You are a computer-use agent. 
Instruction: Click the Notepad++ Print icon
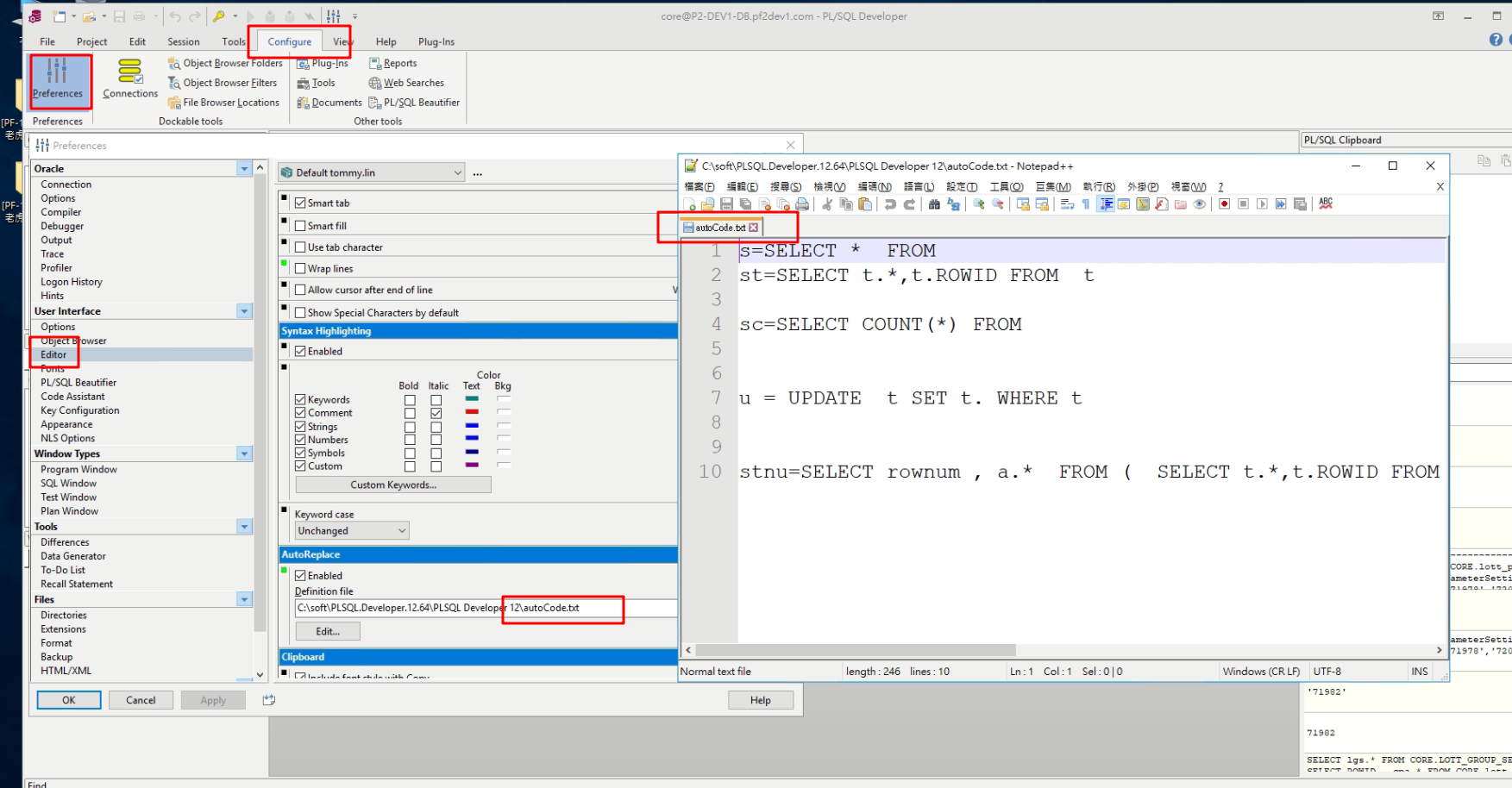pos(802,204)
